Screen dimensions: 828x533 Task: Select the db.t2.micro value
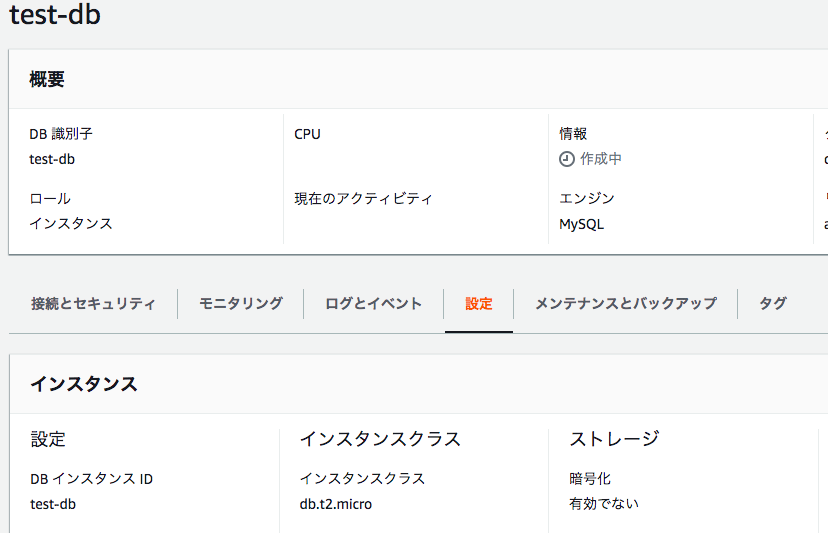[335, 504]
